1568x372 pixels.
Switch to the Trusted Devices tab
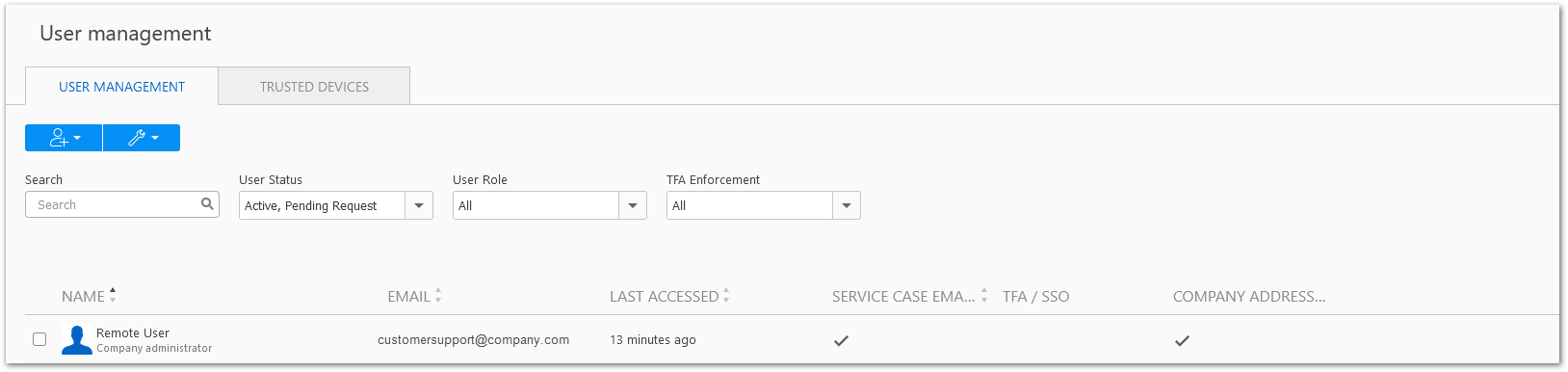[314, 87]
